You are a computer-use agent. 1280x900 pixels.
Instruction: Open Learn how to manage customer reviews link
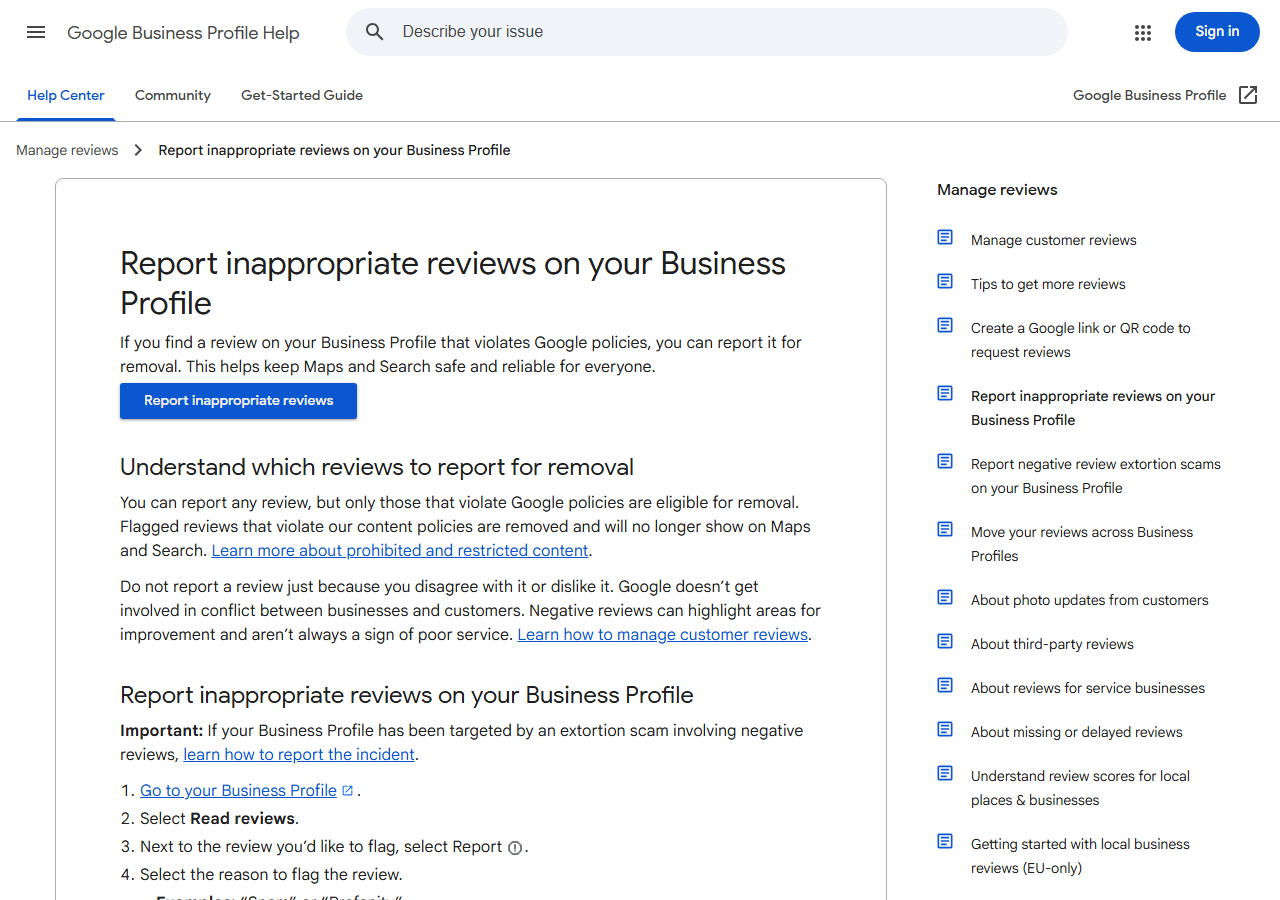[663, 634]
